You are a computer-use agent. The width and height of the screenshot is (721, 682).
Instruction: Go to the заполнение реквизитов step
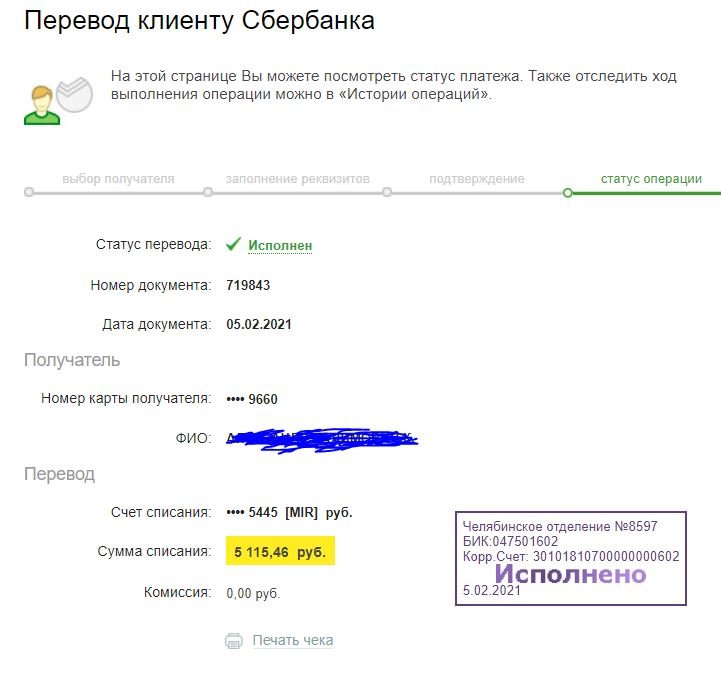point(297,179)
